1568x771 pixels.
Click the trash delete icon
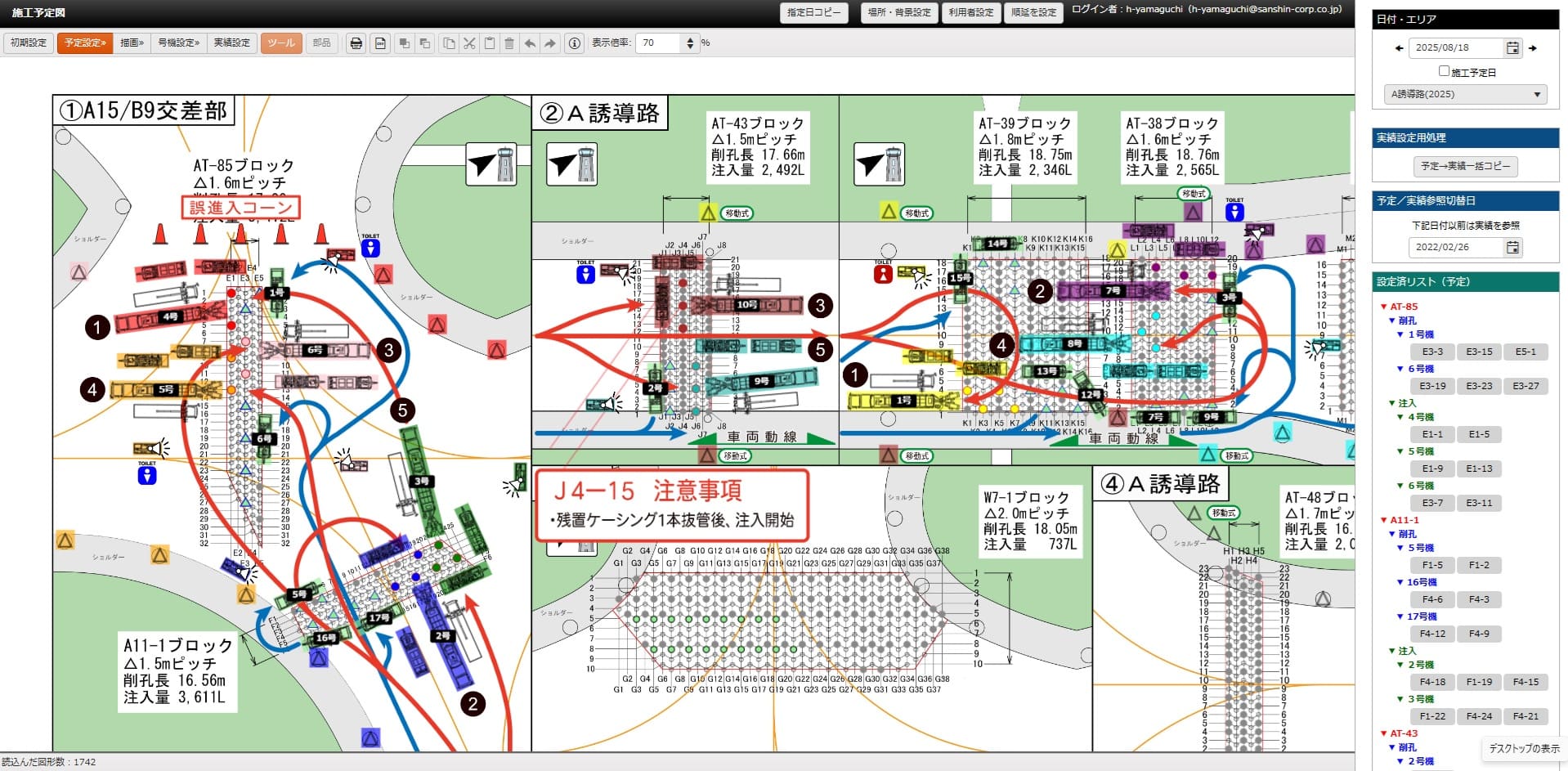click(509, 43)
